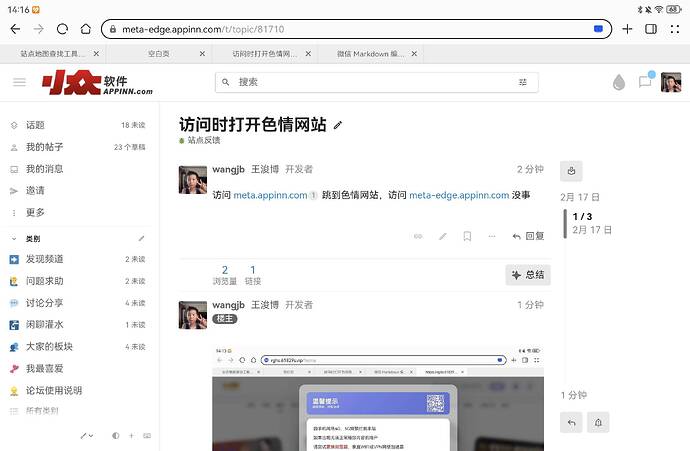Screen dimensions: 690x451
Task: Copy the first post's share link icon
Action: point(418,236)
